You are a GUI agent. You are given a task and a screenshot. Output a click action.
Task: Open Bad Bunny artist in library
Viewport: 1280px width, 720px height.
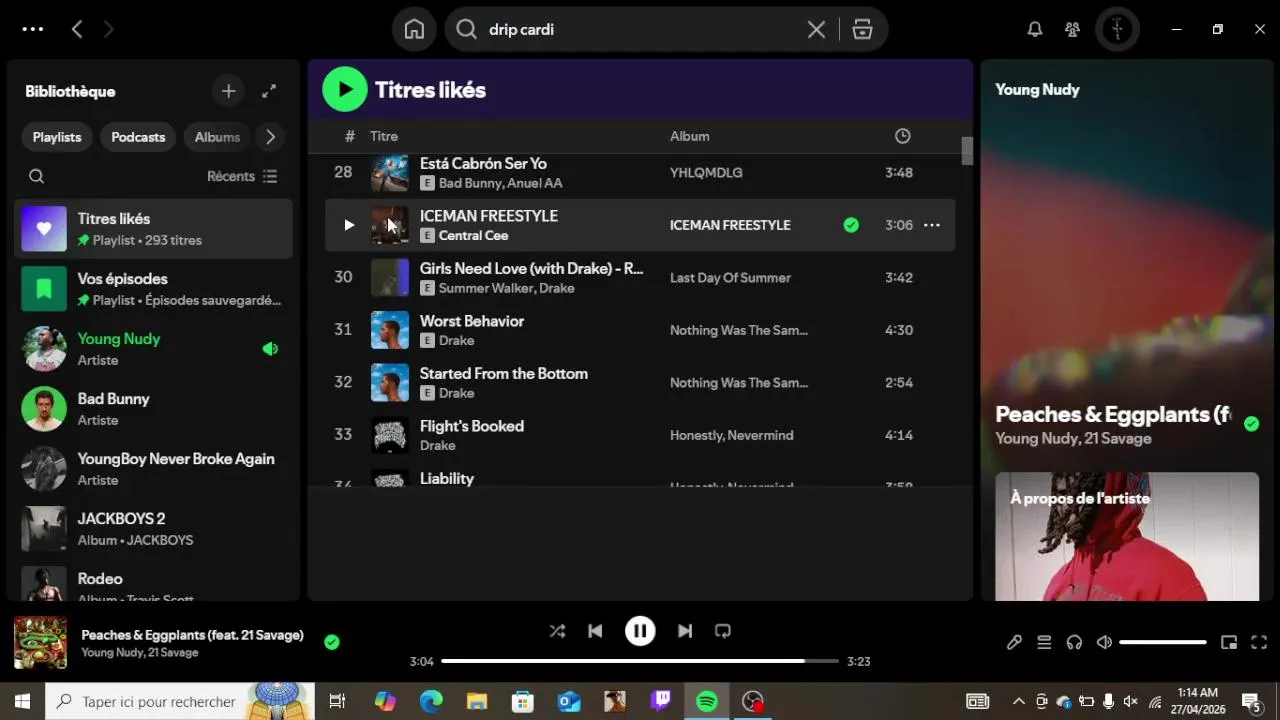(x=153, y=409)
